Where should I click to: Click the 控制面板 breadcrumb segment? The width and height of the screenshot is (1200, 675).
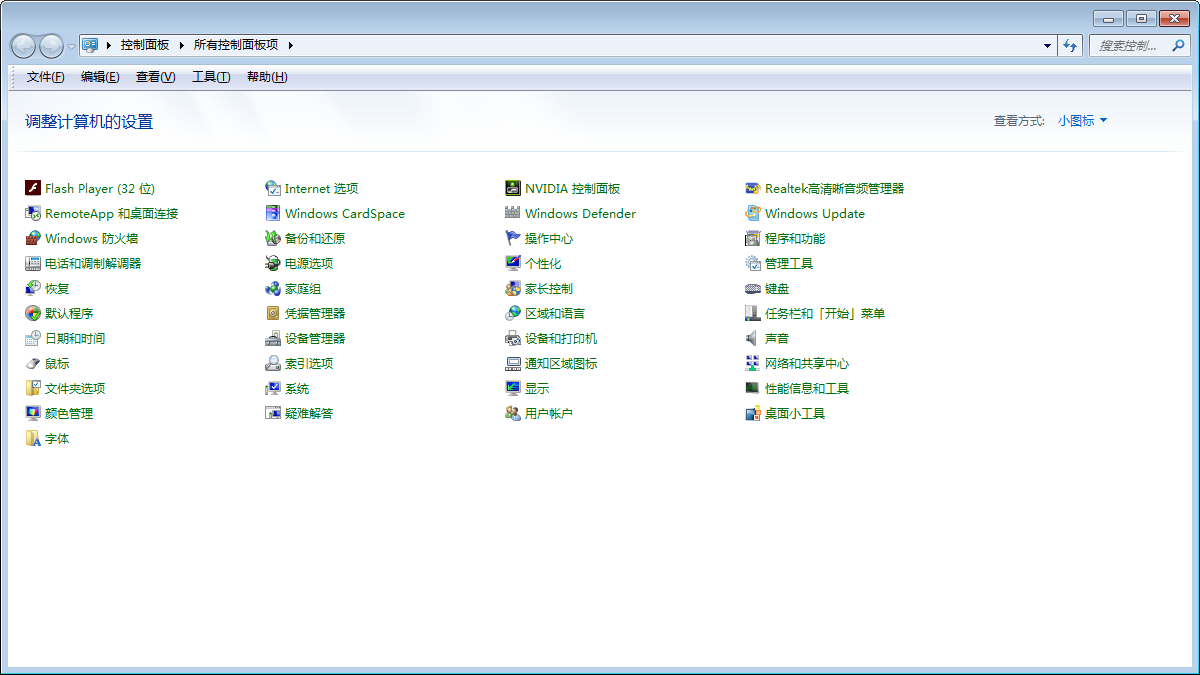(145, 45)
